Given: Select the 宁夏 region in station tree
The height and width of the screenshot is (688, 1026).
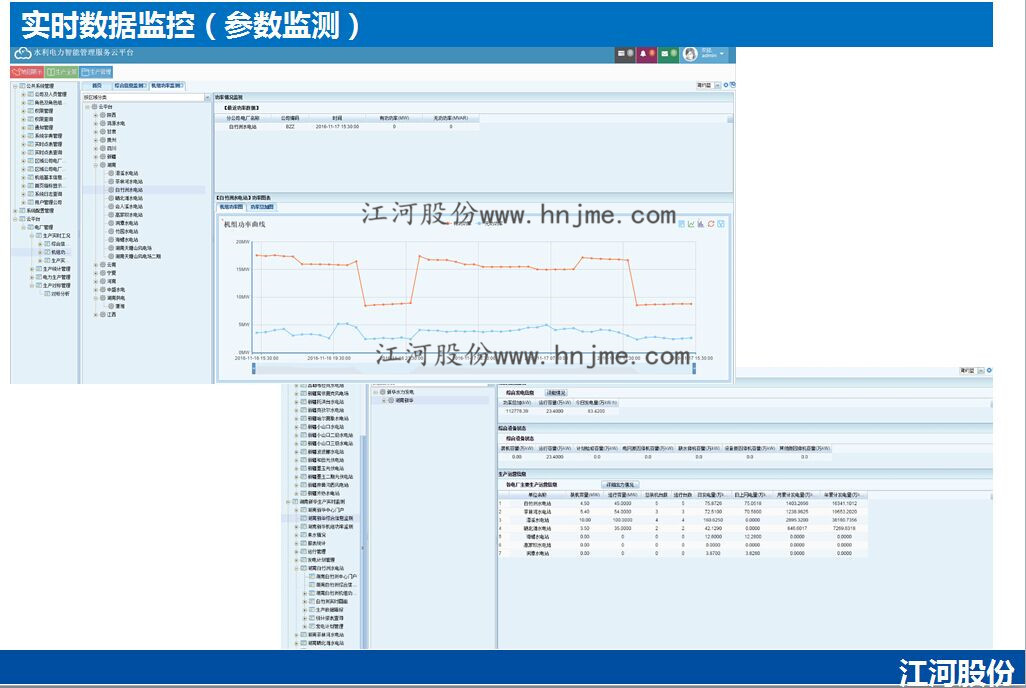Looking at the screenshot, I should (111, 273).
